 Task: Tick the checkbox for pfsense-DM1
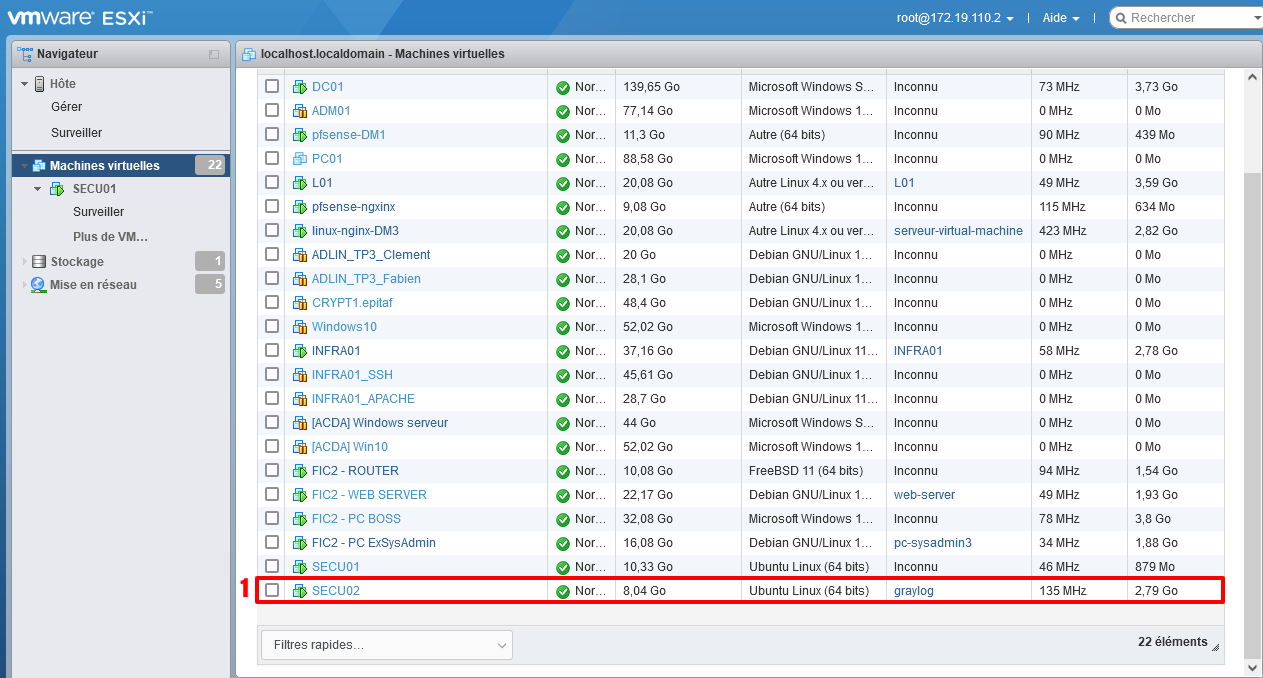tap(272, 135)
